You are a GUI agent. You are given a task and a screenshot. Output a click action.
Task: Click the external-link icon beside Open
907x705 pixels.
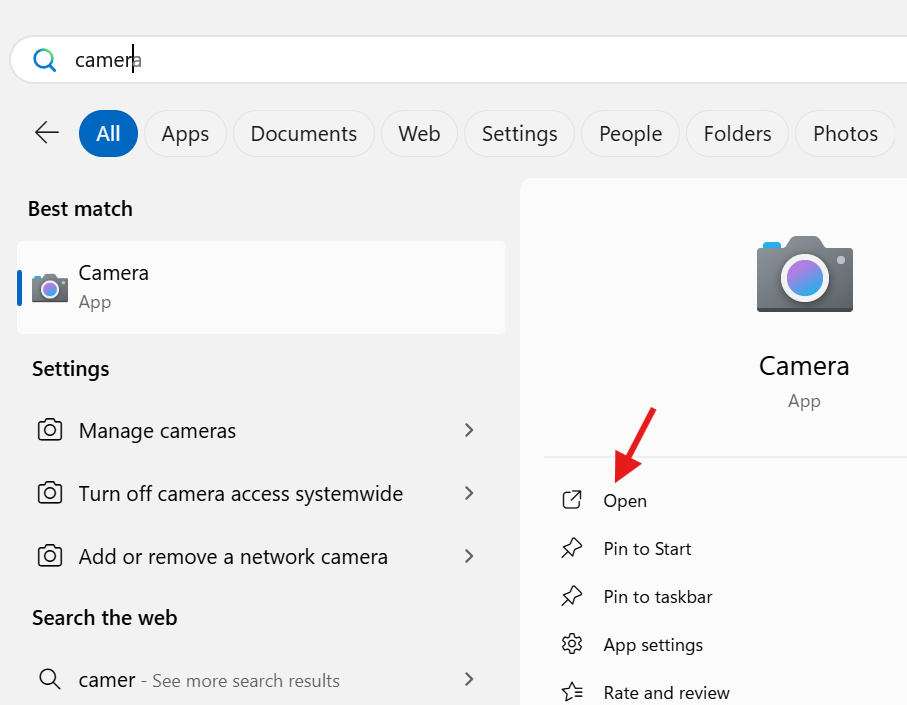click(572, 500)
